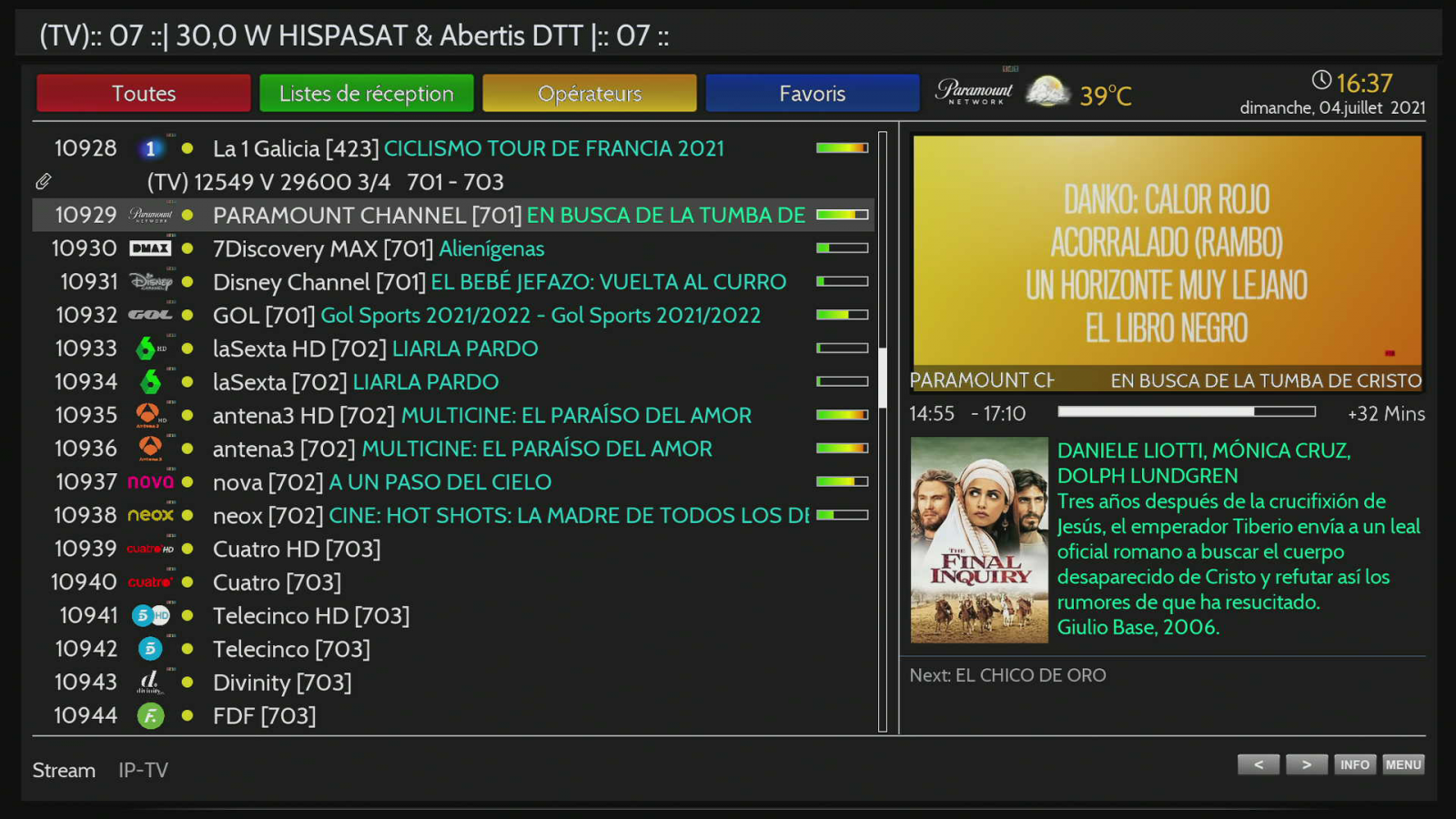The height and width of the screenshot is (819, 1456).
Task: Click the Paramount Network logo in header
Action: pos(974,91)
